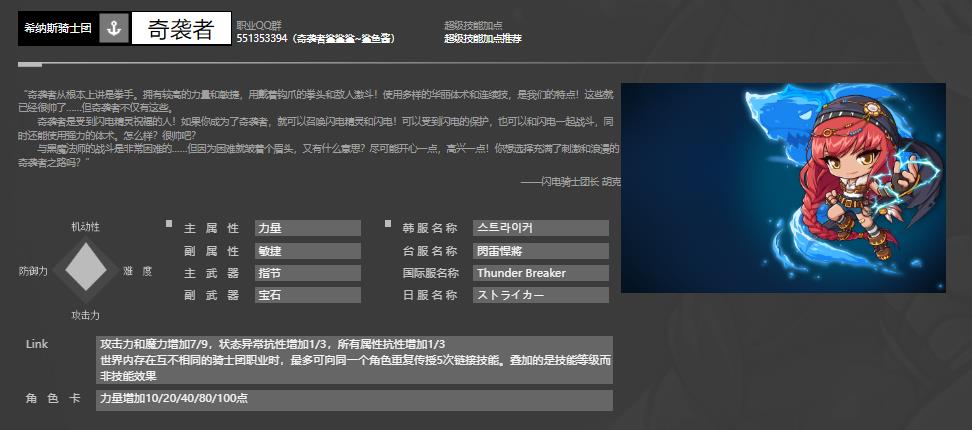
Task: Click the 机动性 stat label
Action: [x=86, y=227]
